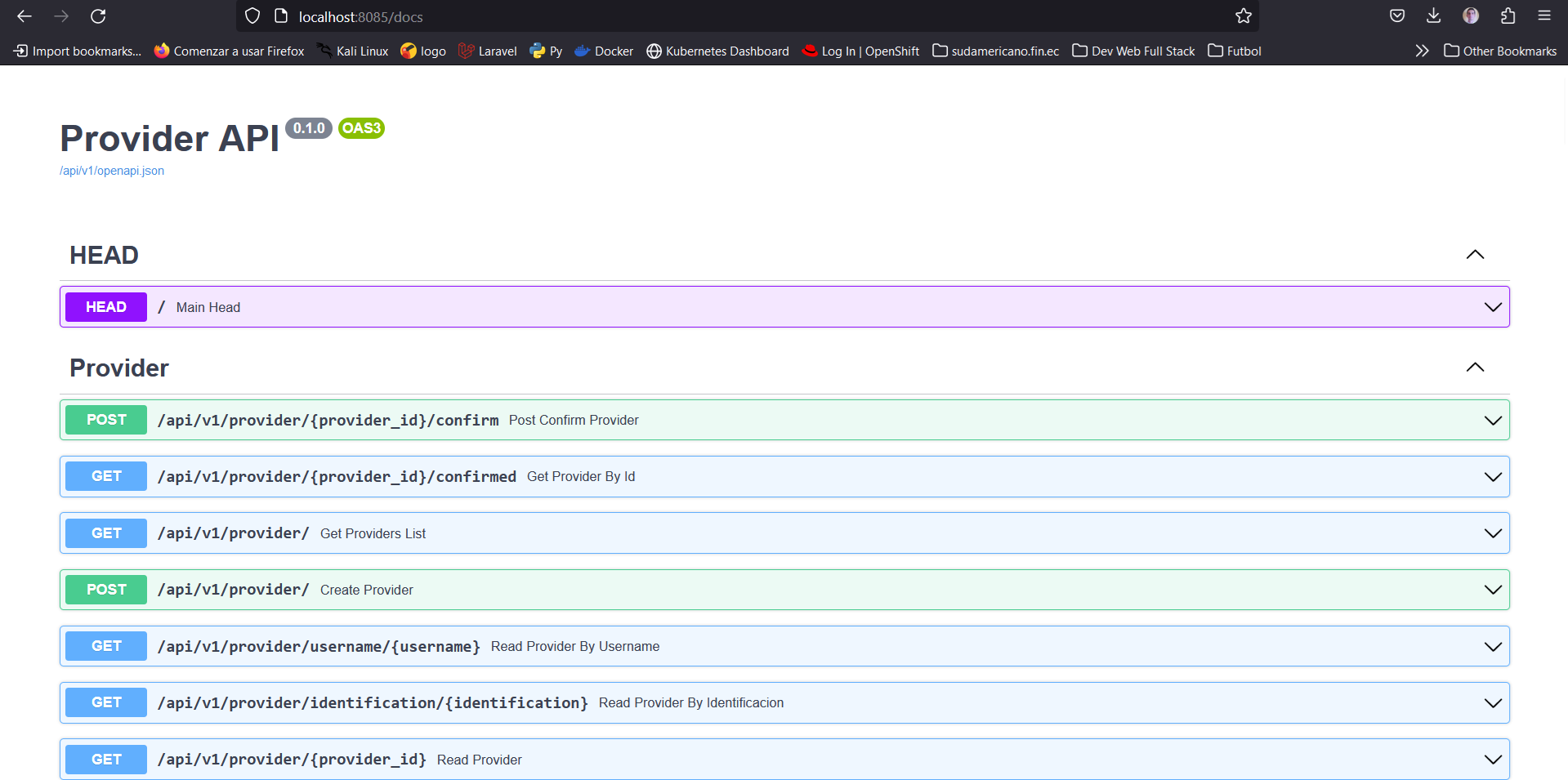Open the Firefox account avatar

pyautogui.click(x=1471, y=16)
